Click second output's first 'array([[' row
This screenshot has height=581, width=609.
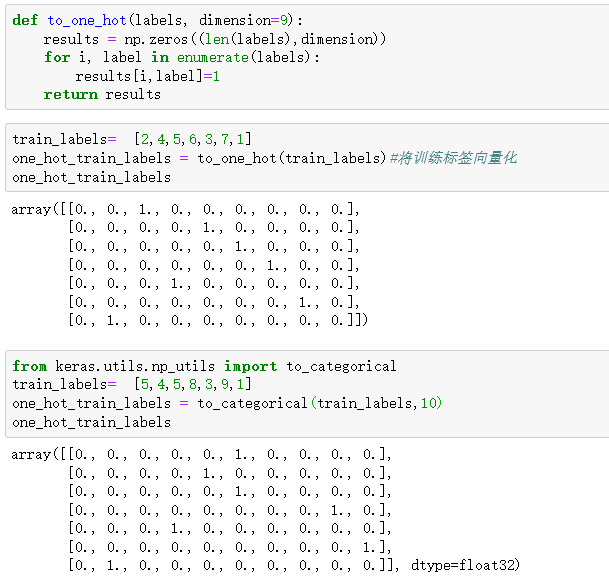tap(201, 454)
